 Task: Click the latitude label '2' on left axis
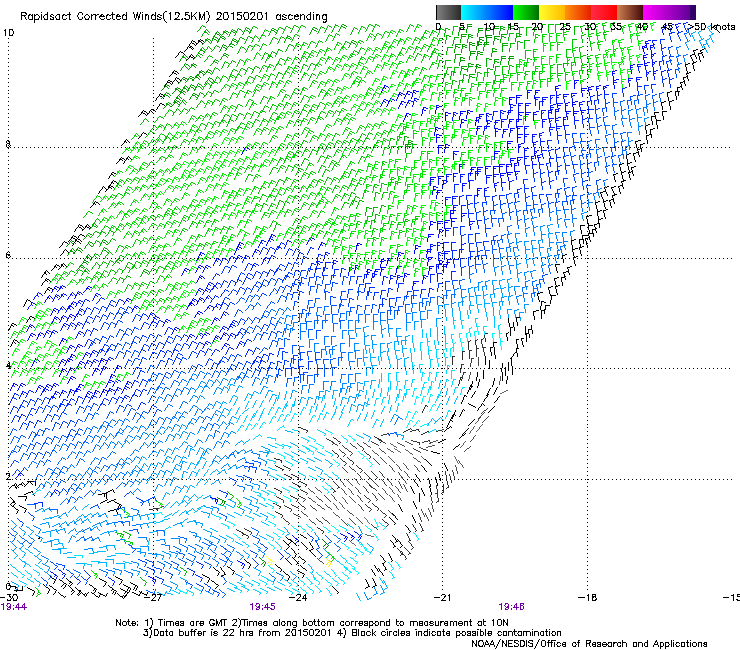click(x=8, y=476)
